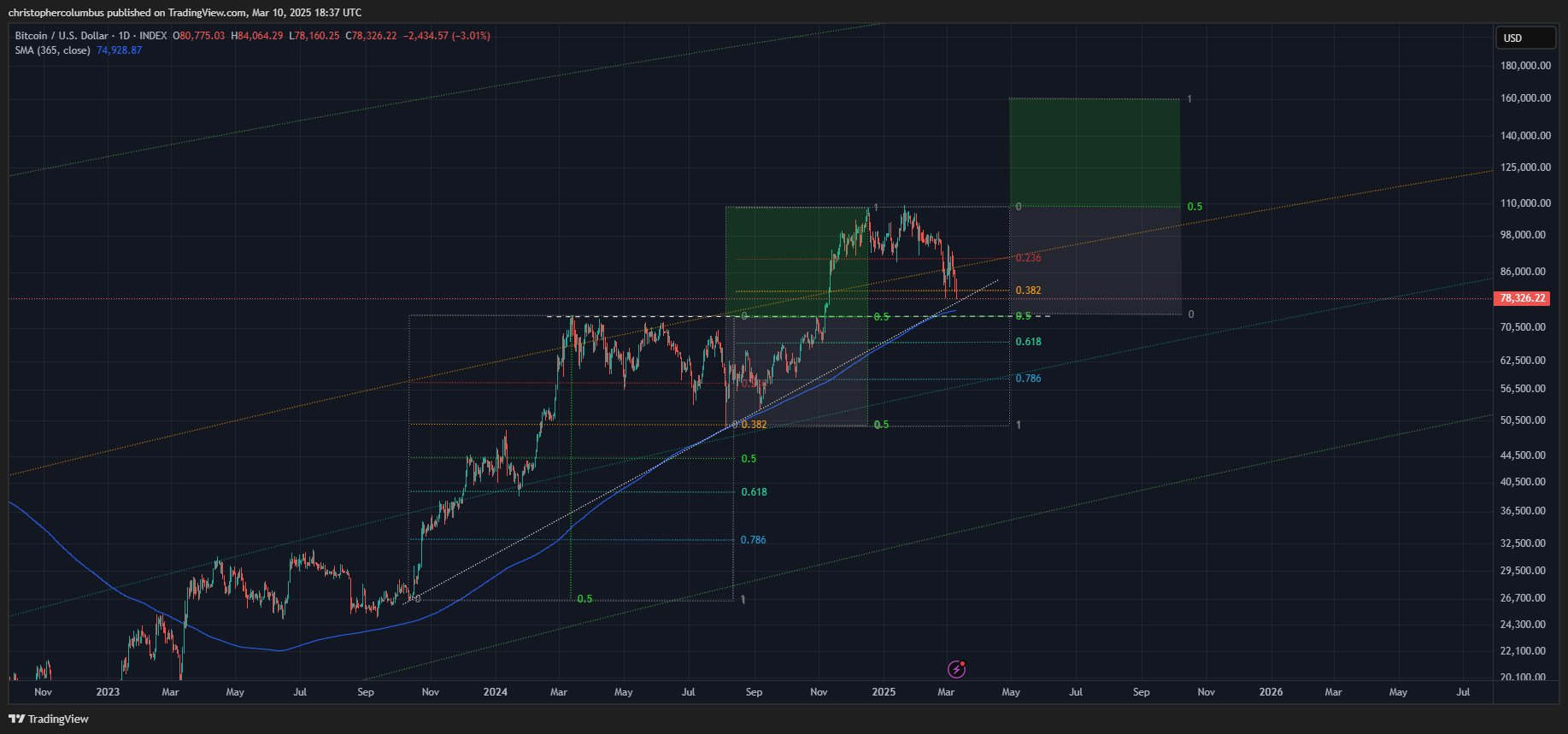
Task: Click the 160,000.00 price scale label
Action: (1525, 98)
